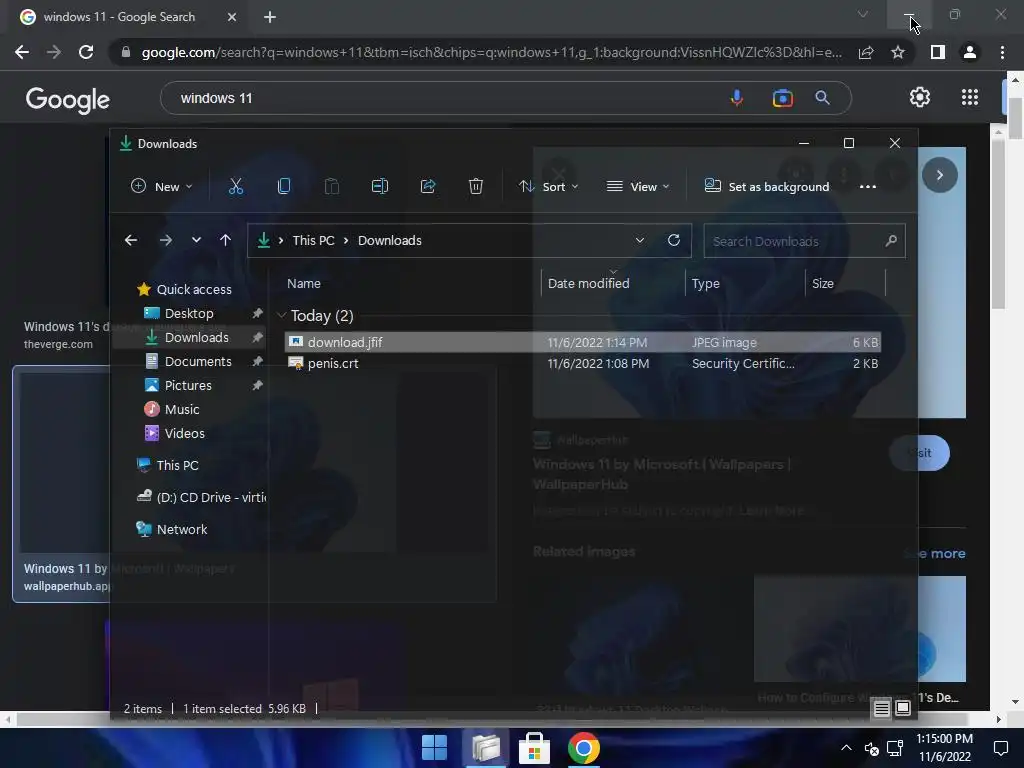The image size is (1024, 768).
Task: Open Chrome profile avatar menu
Action: [x=970, y=52]
